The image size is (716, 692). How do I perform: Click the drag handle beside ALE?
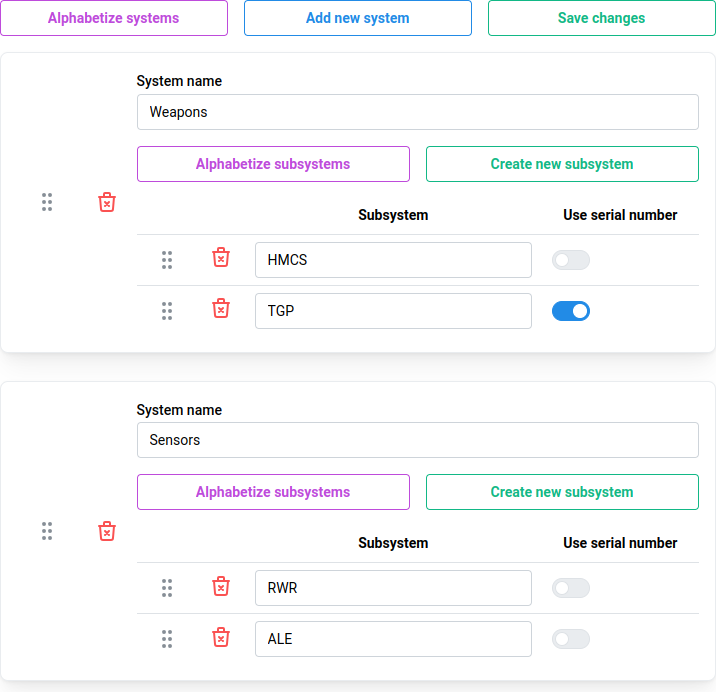click(x=167, y=638)
